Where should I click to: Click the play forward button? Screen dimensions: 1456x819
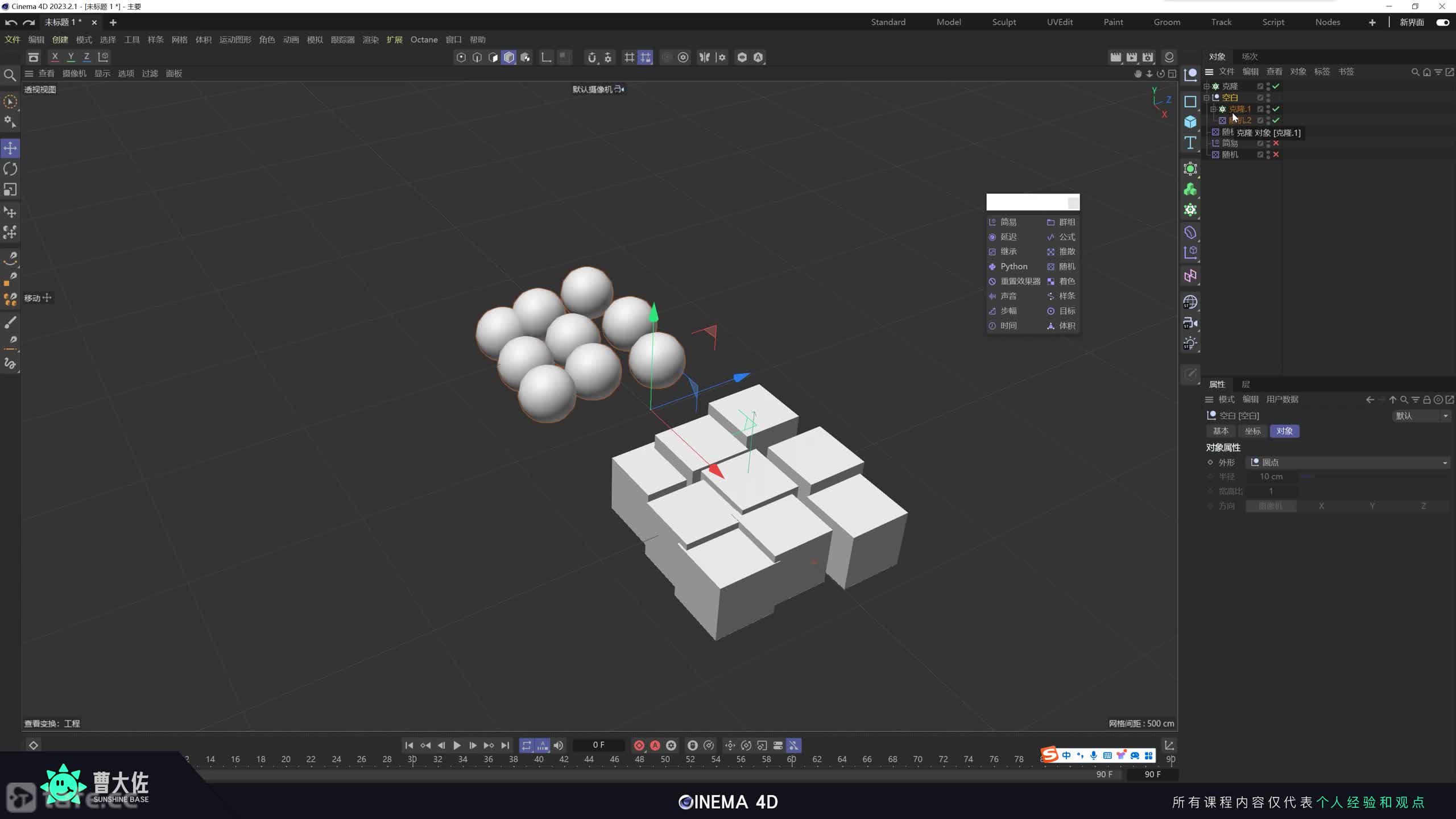(457, 745)
